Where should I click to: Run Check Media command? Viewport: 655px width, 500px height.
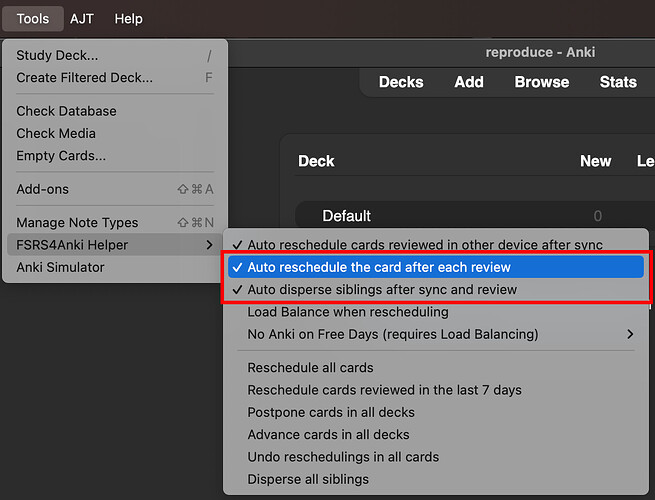pyautogui.click(x=115, y=133)
